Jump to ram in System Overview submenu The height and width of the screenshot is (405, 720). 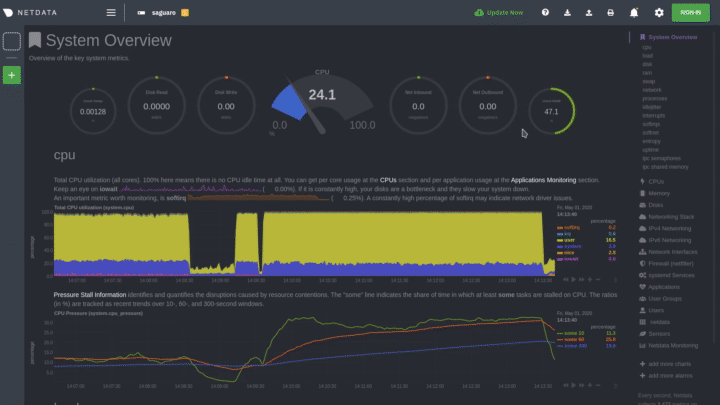tap(647, 73)
